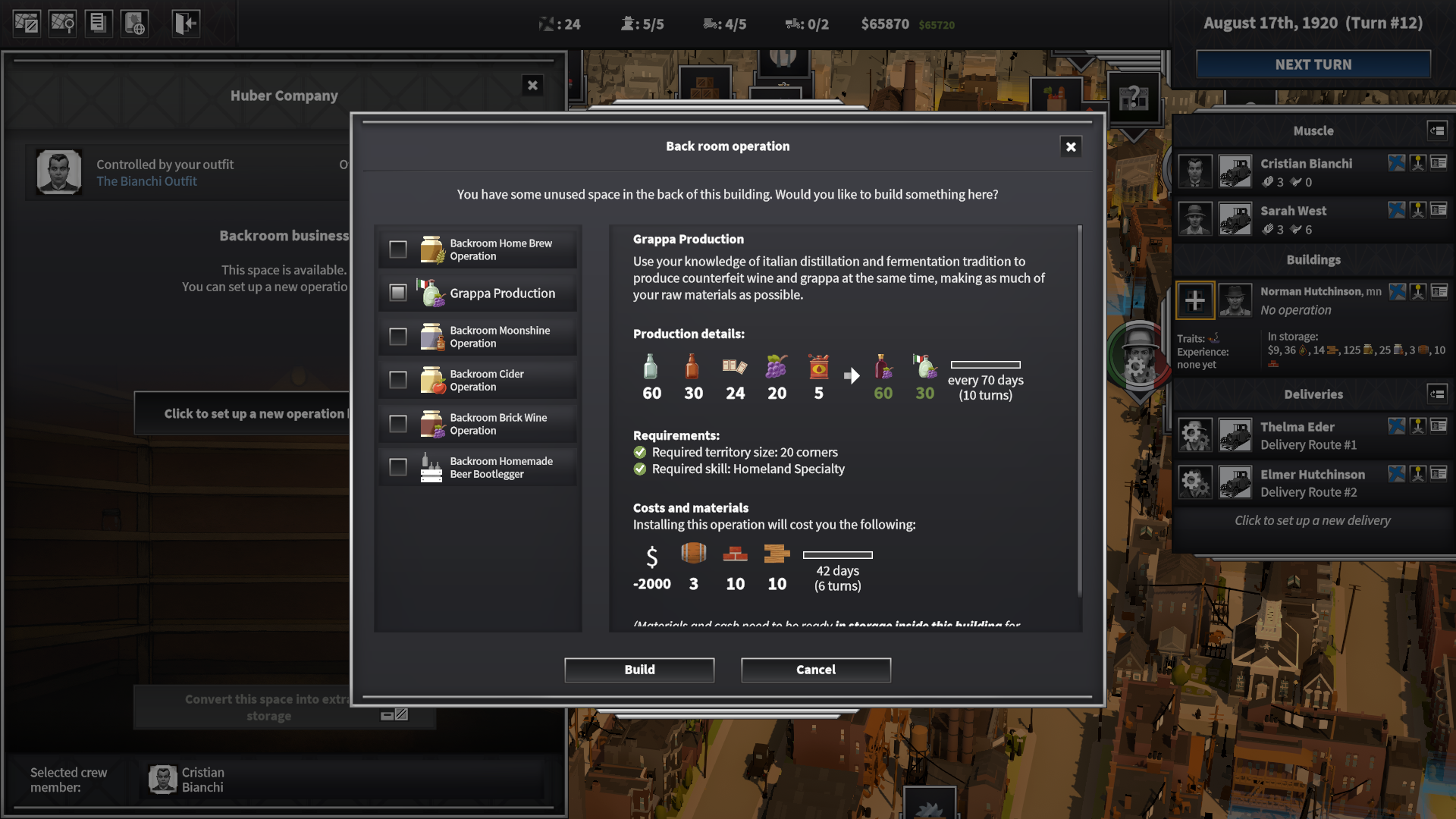Viewport: 1456px width, 819px height.
Task: Enable the Backroom Cider Operation checkbox
Action: [x=397, y=380]
